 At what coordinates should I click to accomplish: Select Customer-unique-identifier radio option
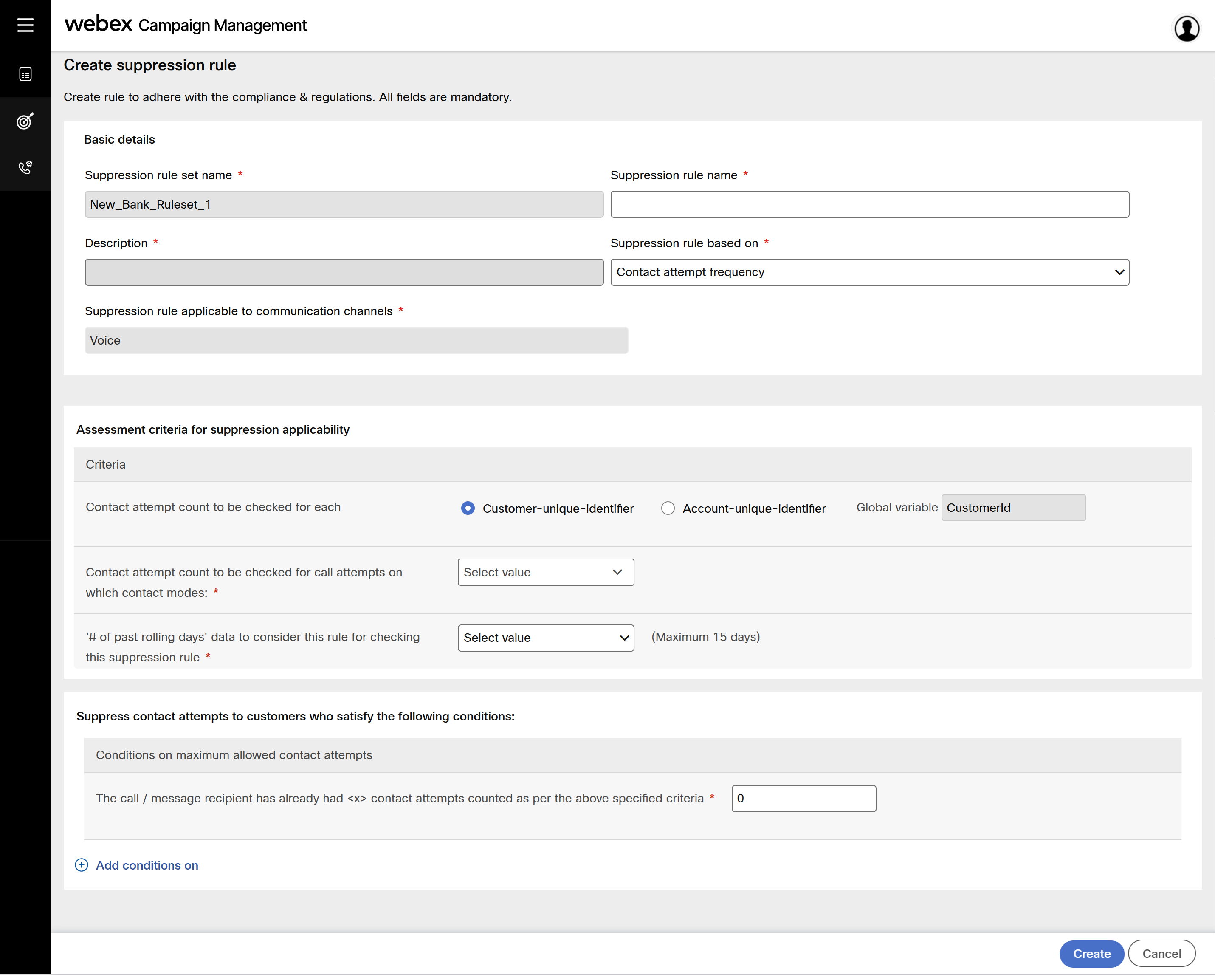(468, 508)
